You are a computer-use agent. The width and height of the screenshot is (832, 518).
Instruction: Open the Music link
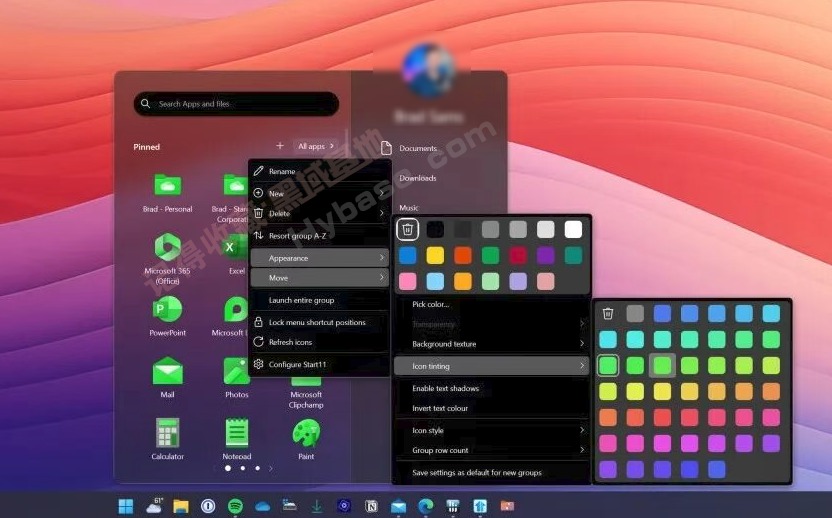tap(409, 208)
